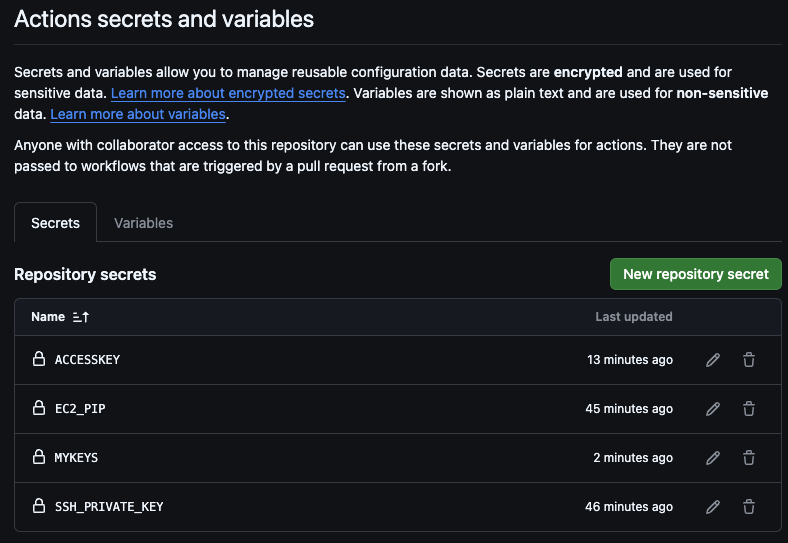Sort secrets using the Name sort arrow
The image size is (788, 543).
coord(81,317)
